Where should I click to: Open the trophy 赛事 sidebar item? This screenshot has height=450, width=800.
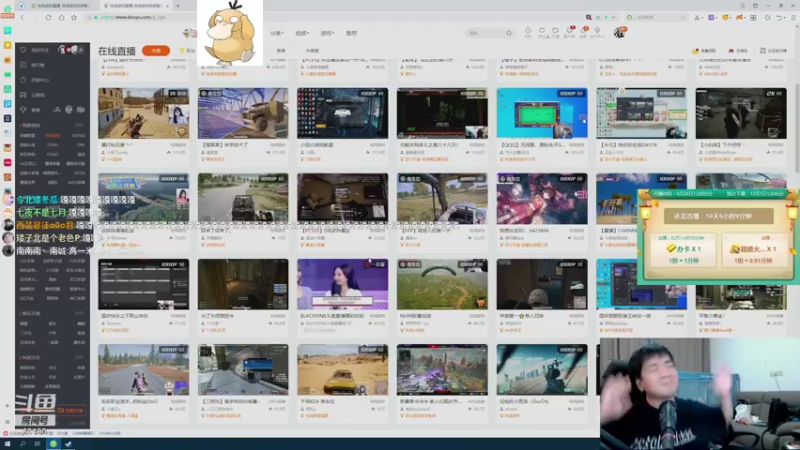(x=31, y=110)
